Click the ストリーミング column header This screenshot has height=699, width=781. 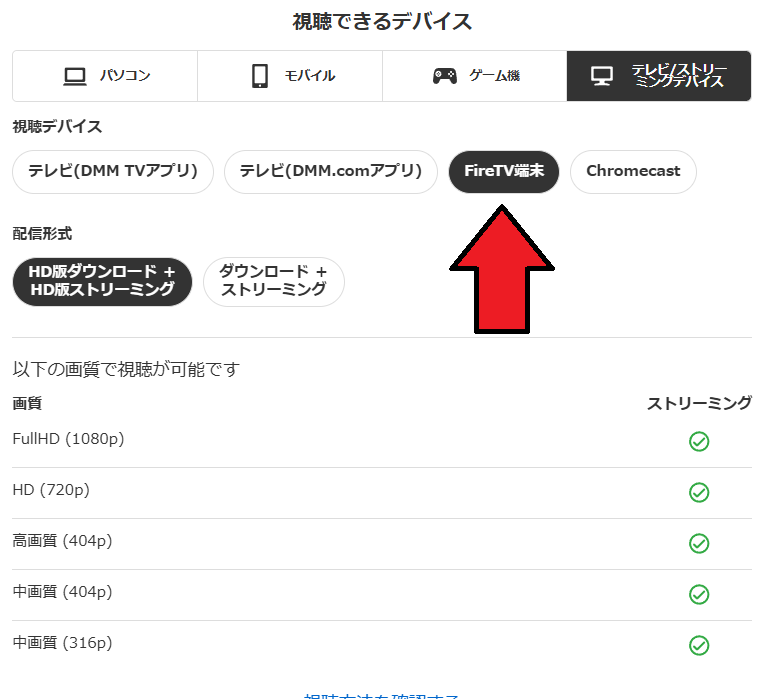coord(699,404)
